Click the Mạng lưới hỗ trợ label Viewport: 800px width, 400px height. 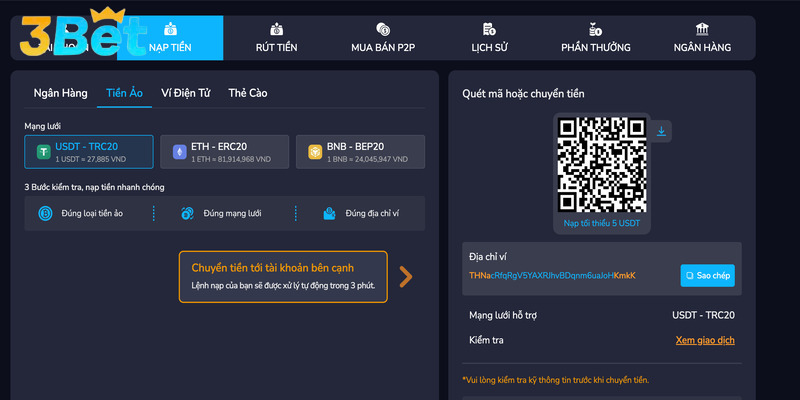(x=503, y=315)
